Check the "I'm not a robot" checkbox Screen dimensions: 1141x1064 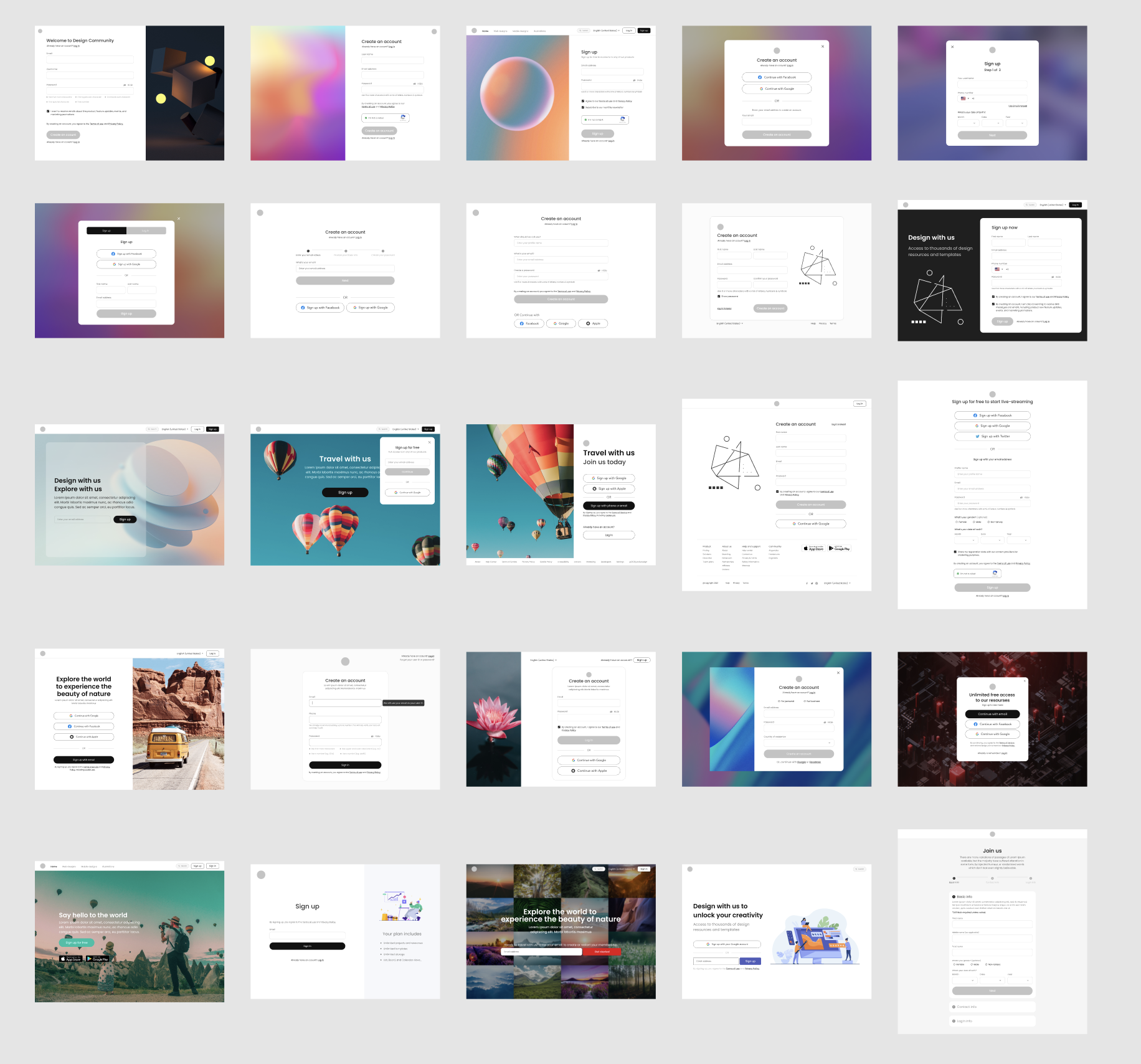(x=367, y=117)
